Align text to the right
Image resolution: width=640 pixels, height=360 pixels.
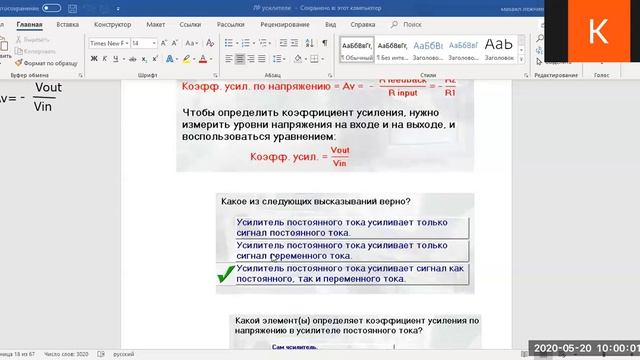tap(251, 59)
